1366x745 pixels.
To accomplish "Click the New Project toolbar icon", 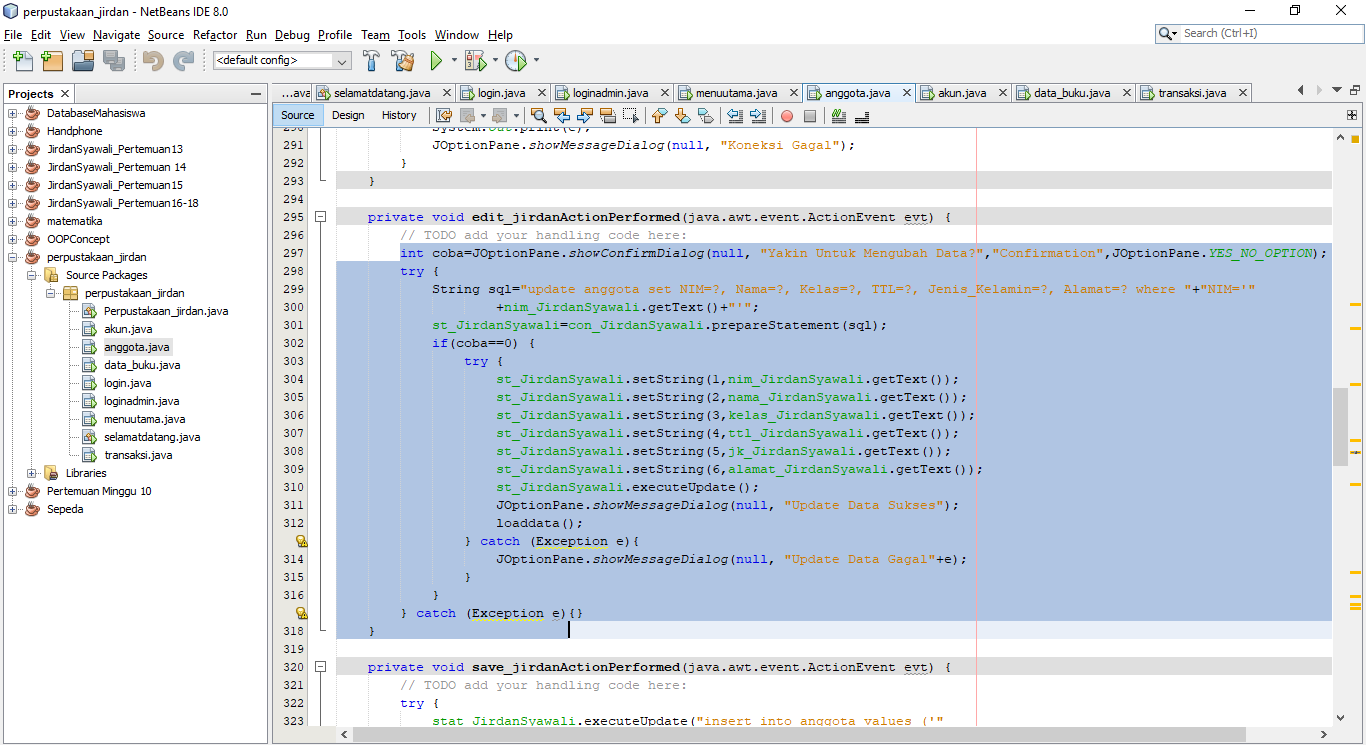I will (52, 62).
